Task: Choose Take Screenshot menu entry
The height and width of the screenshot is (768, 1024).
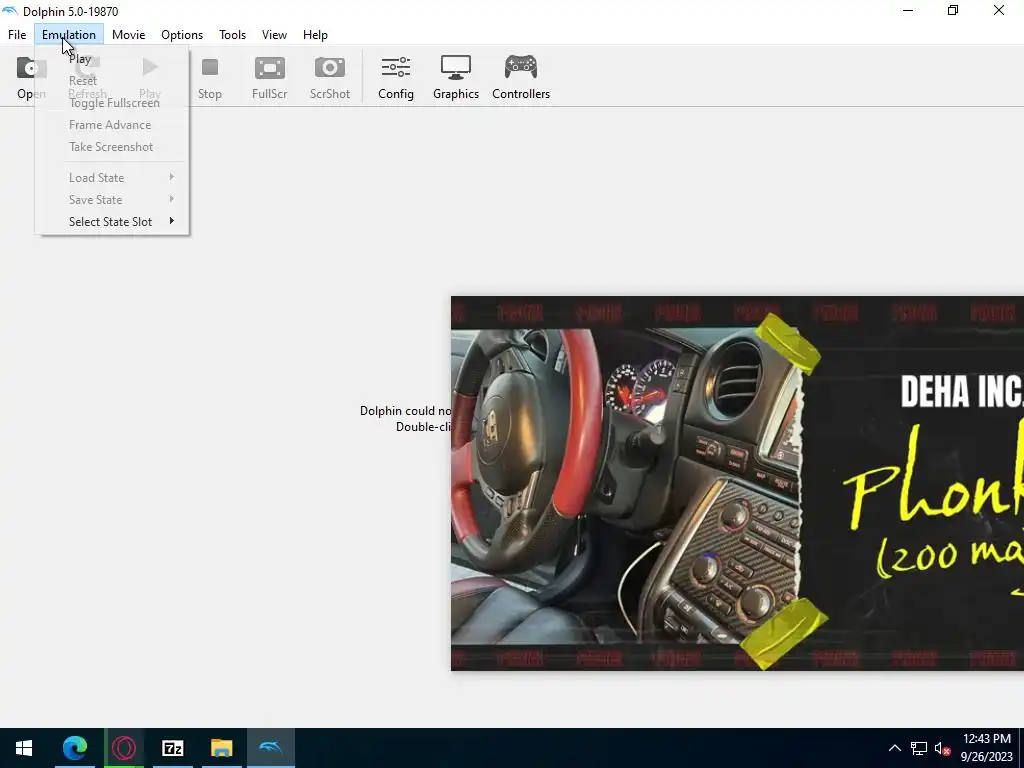Action: click(112, 147)
